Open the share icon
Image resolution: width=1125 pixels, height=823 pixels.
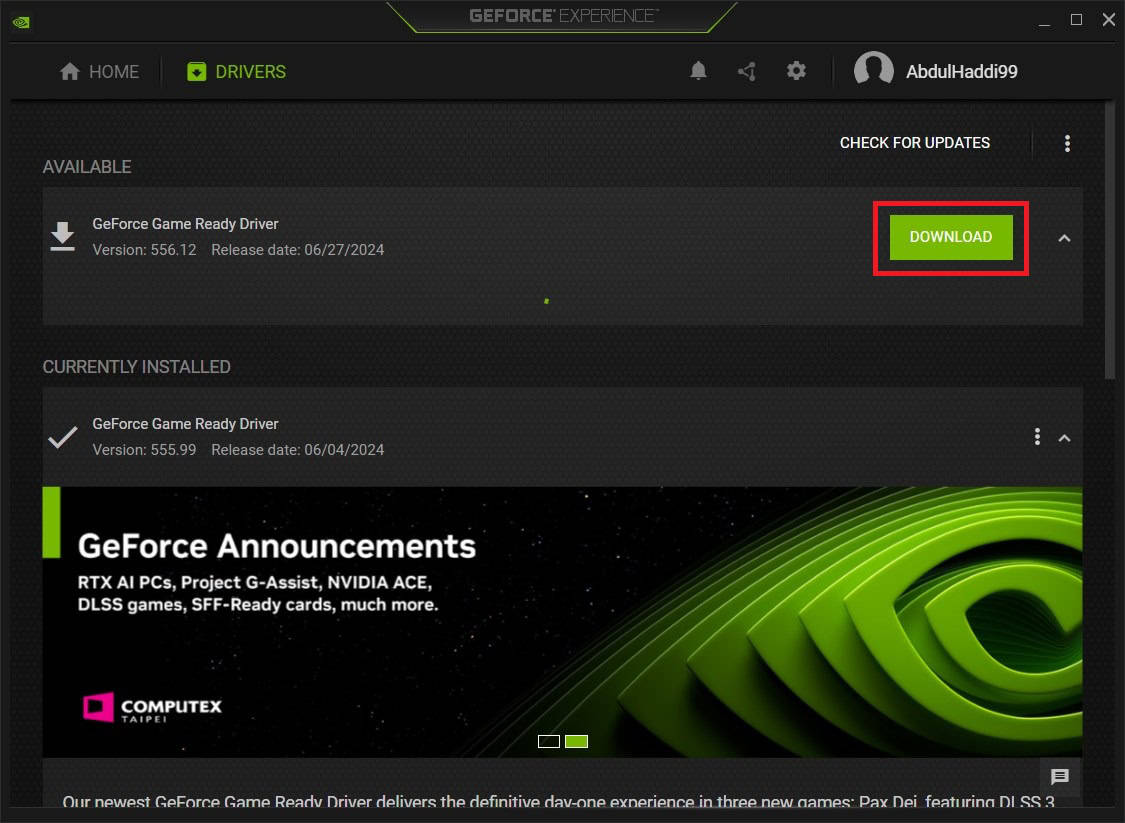[747, 71]
